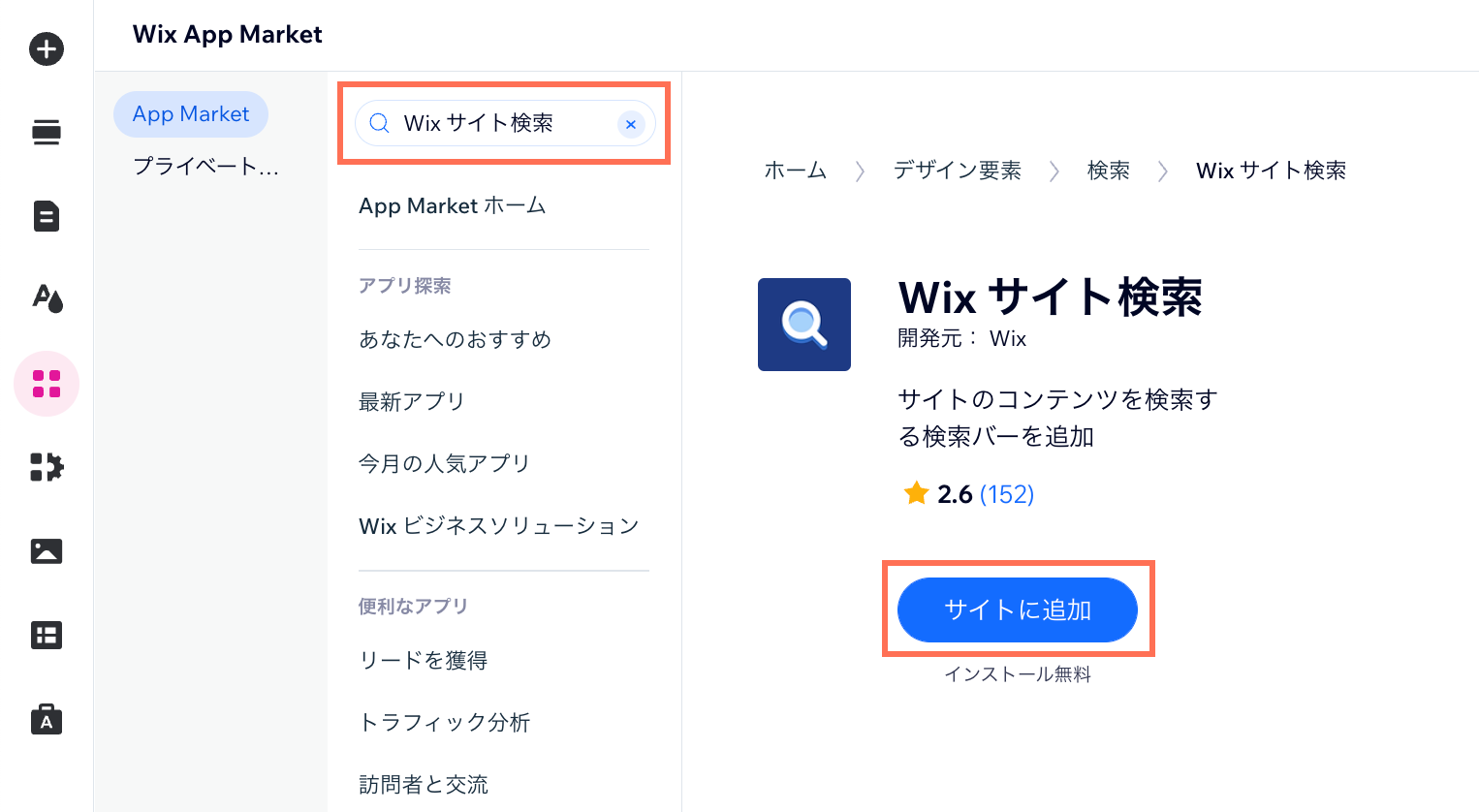The image size is (1479, 812).
Task: Click the magnifier icon in search box
Action: (380, 123)
